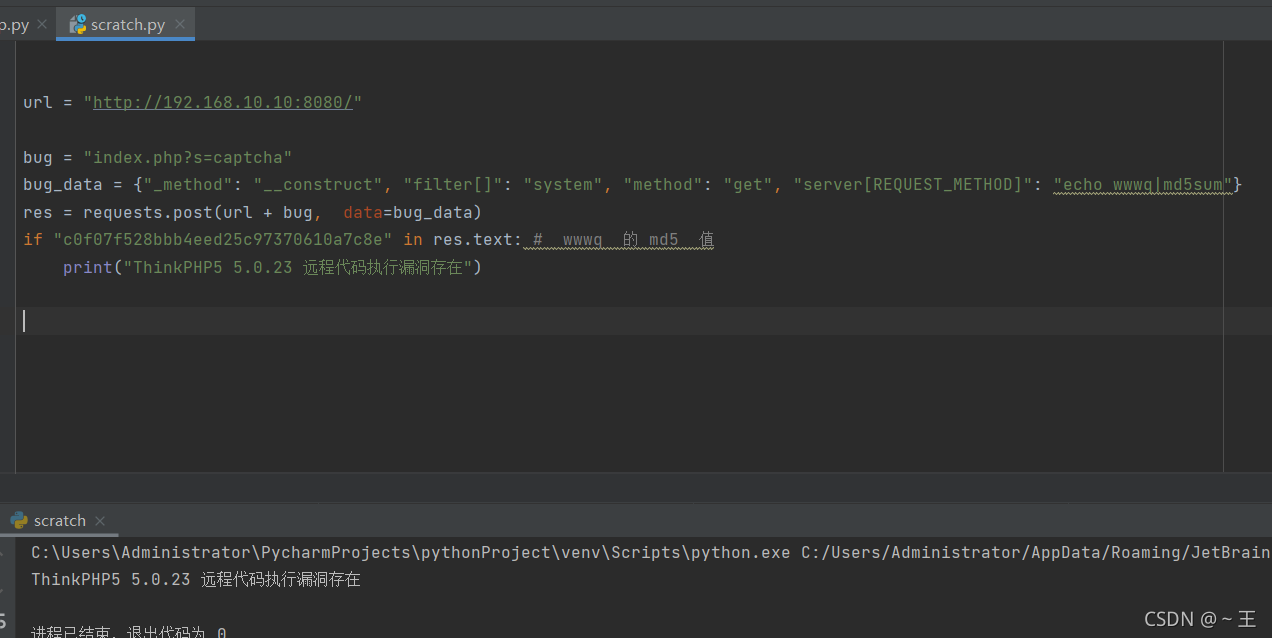Click the data=bug_data argument

pos(408,212)
